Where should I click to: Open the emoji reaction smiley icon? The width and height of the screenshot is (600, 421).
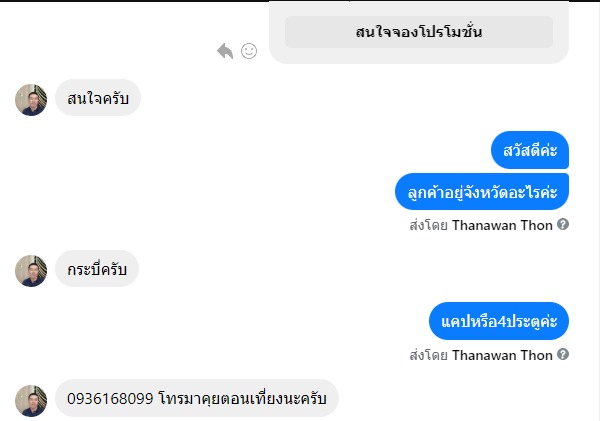249,51
